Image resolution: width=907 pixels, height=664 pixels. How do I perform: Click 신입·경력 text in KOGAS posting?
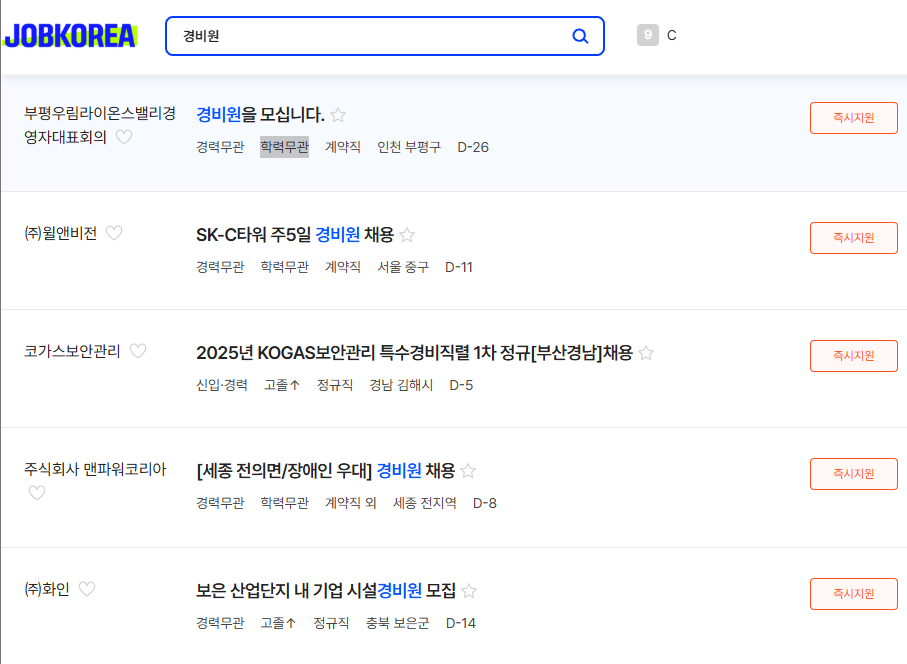coord(222,385)
